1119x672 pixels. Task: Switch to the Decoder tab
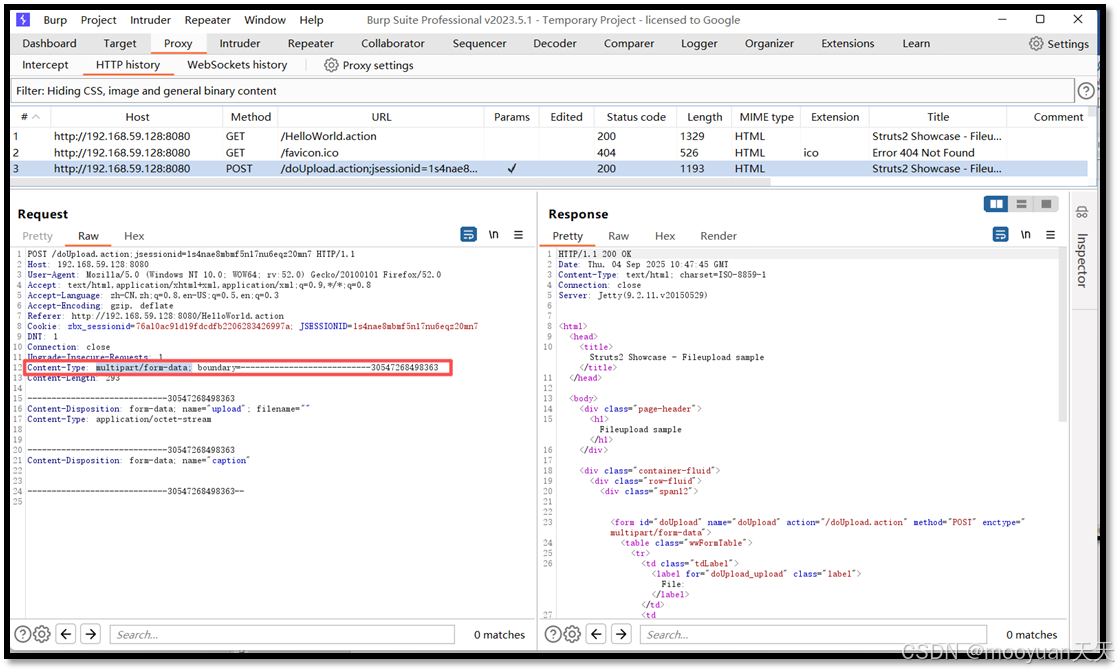tap(555, 44)
